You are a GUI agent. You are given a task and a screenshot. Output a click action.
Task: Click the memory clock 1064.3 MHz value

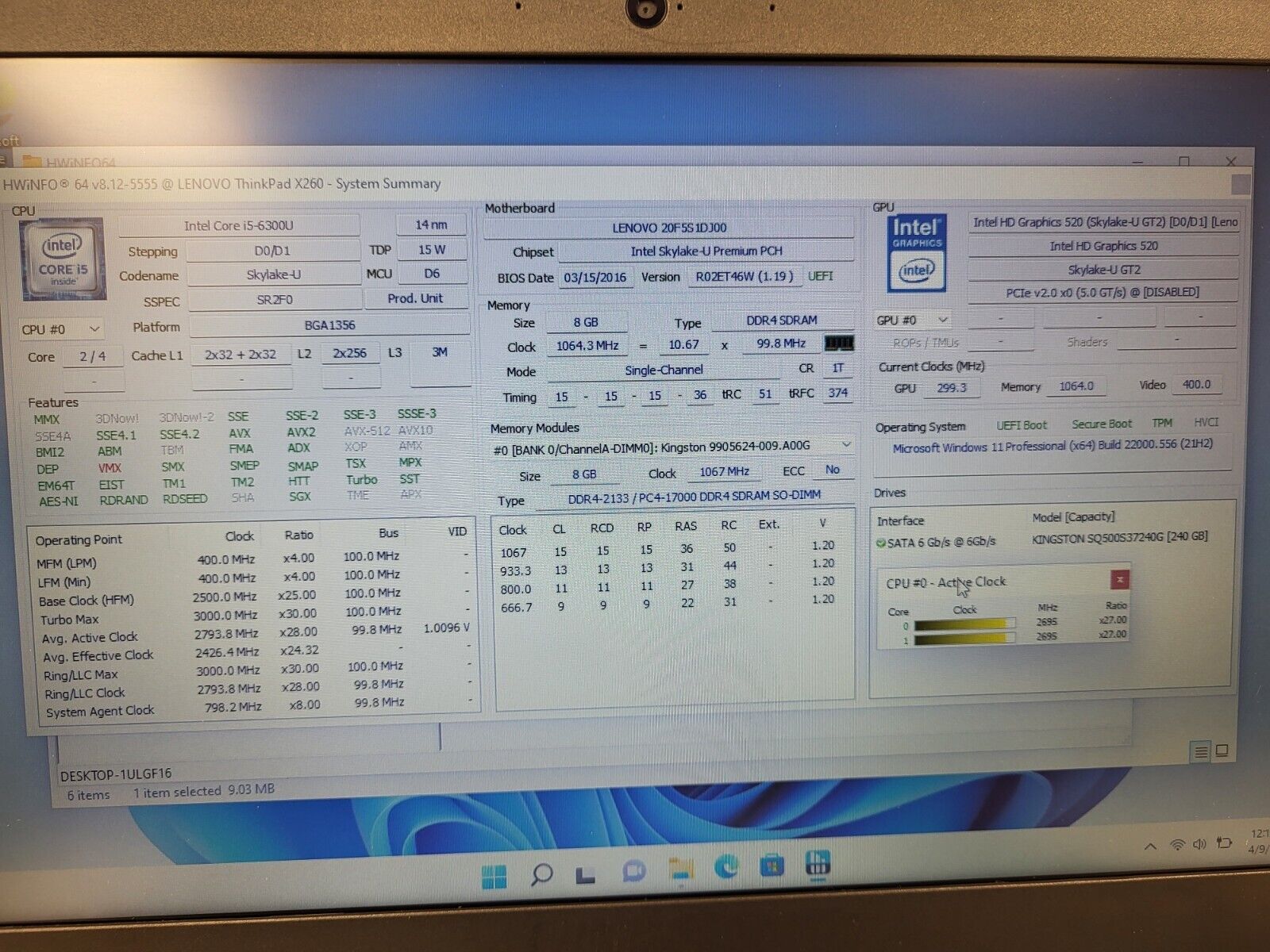click(587, 346)
